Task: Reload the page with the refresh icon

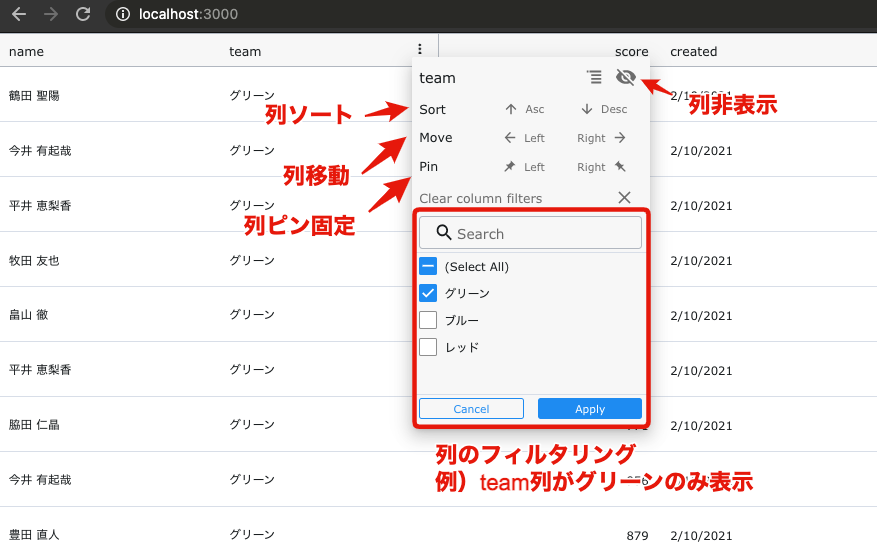Action: [x=83, y=14]
